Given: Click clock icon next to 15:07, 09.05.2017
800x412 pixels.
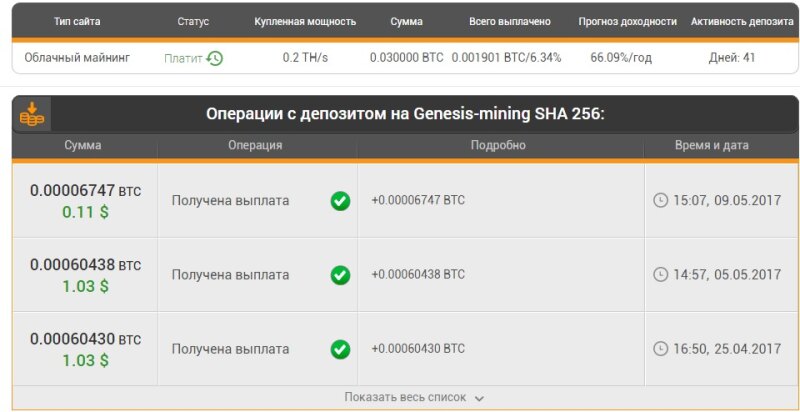Looking at the screenshot, I should 660,200.
